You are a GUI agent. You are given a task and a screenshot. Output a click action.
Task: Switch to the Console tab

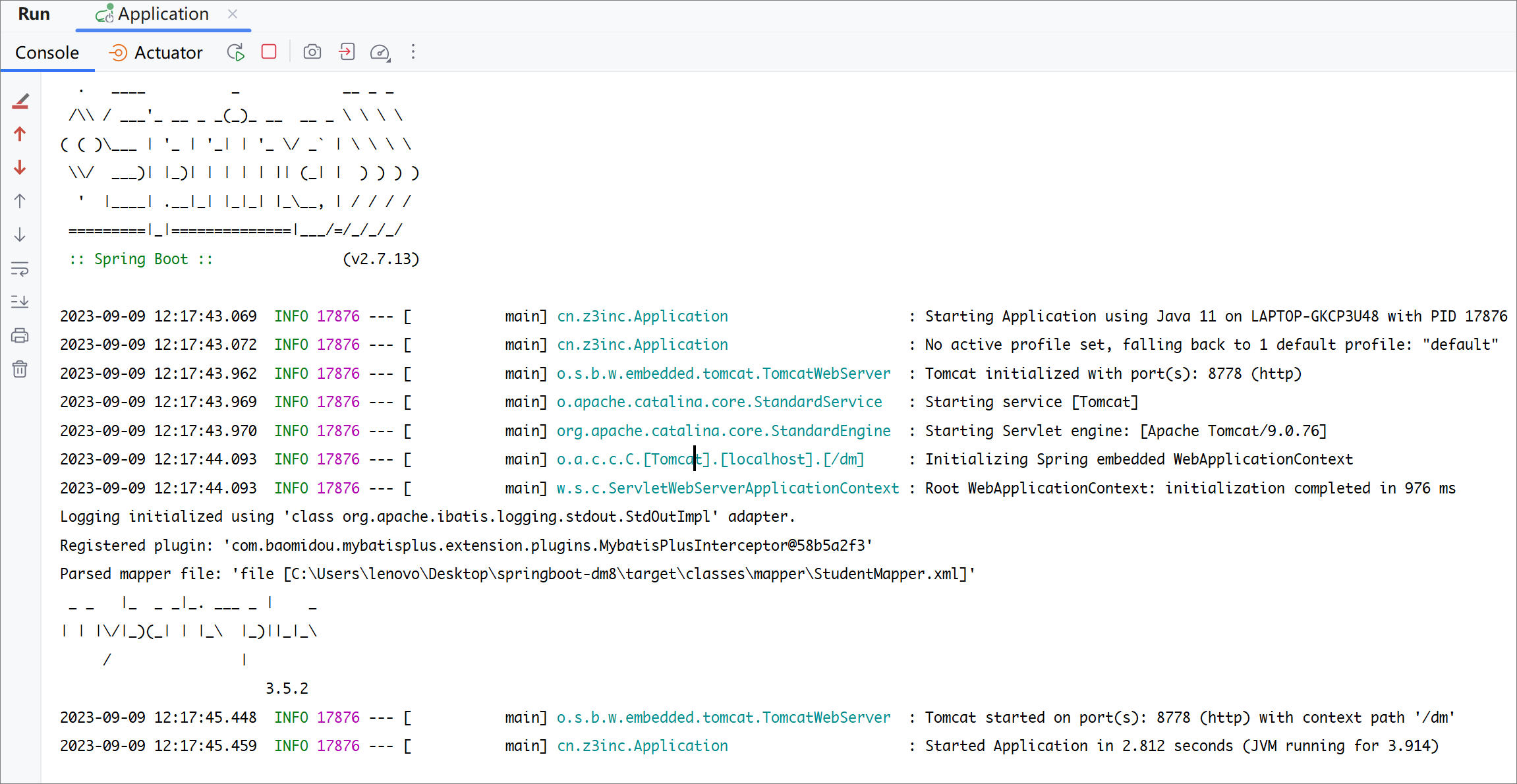coord(47,51)
